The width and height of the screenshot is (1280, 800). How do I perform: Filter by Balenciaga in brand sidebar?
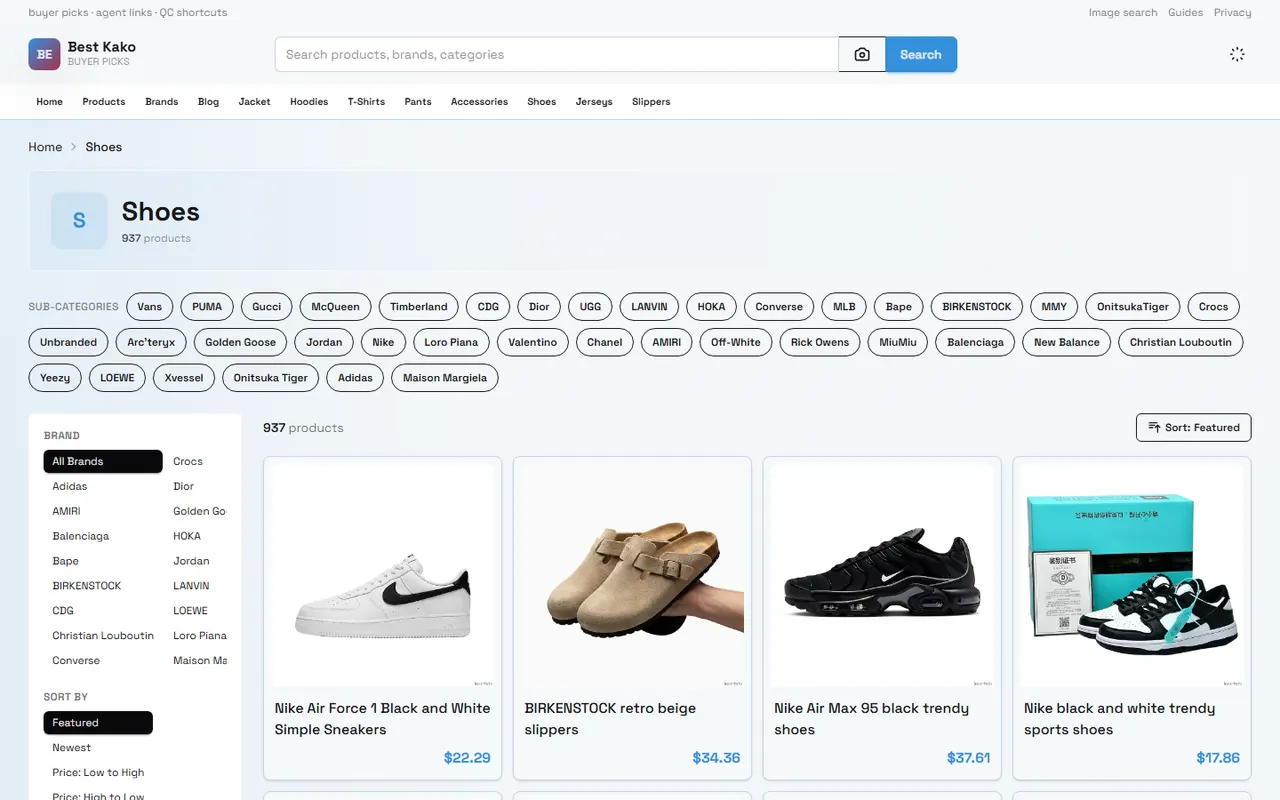pos(81,536)
